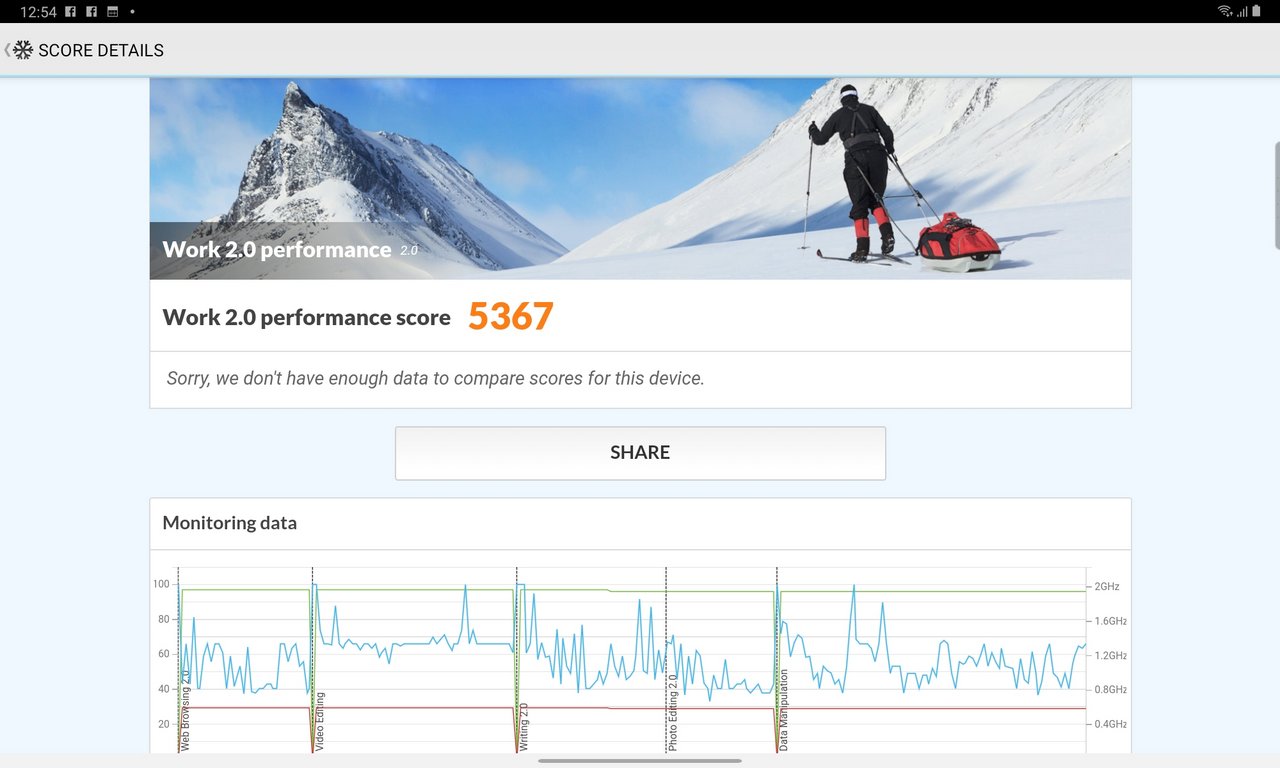Tap the cellular signal strength icon

pos(1241,12)
